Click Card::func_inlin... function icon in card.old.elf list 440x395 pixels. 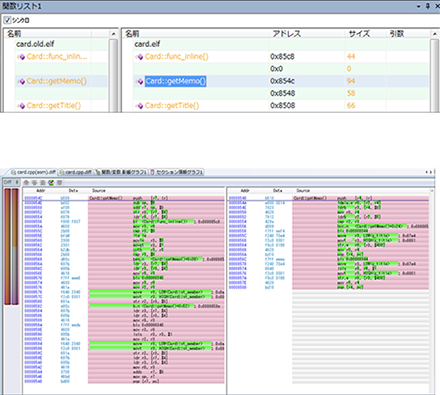(22, 57)
